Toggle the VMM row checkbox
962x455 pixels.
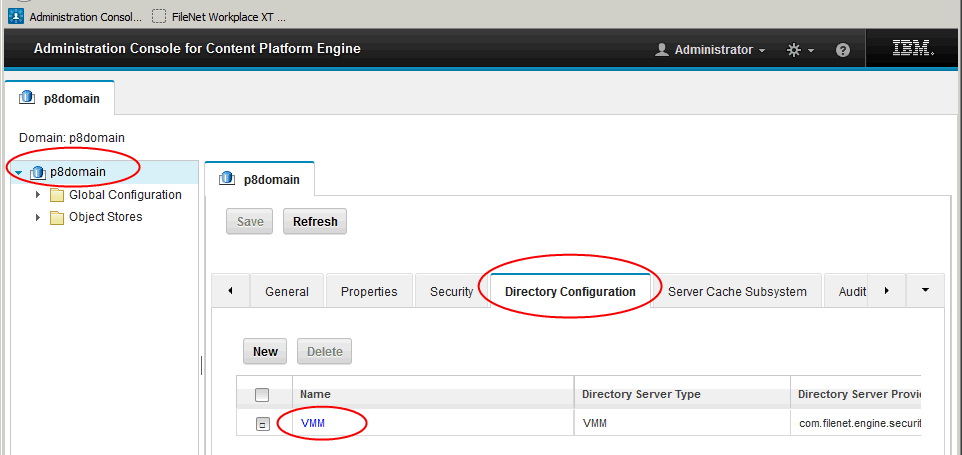(x=262, y=424)
